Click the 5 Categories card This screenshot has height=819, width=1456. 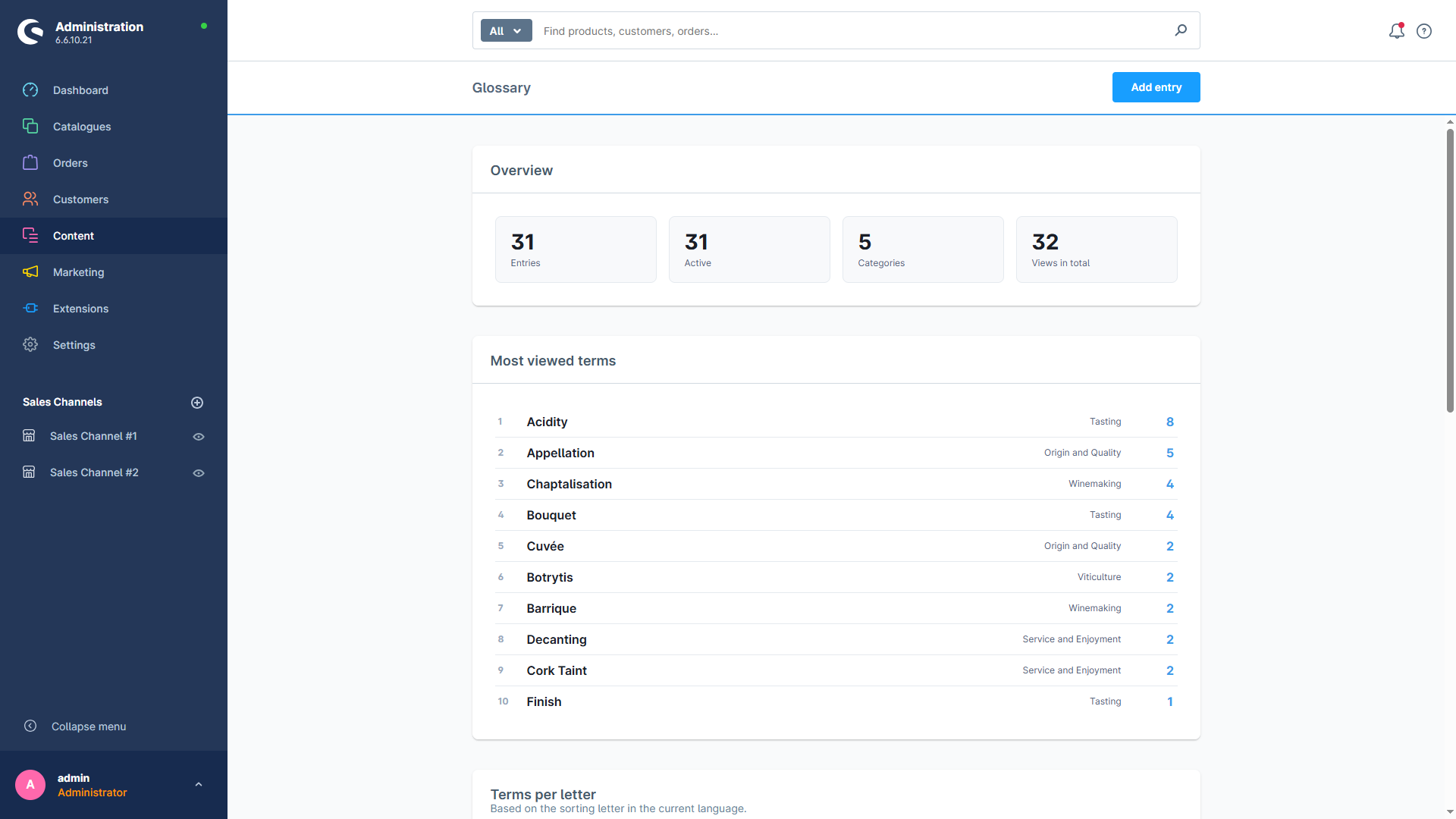click(923, 249)
